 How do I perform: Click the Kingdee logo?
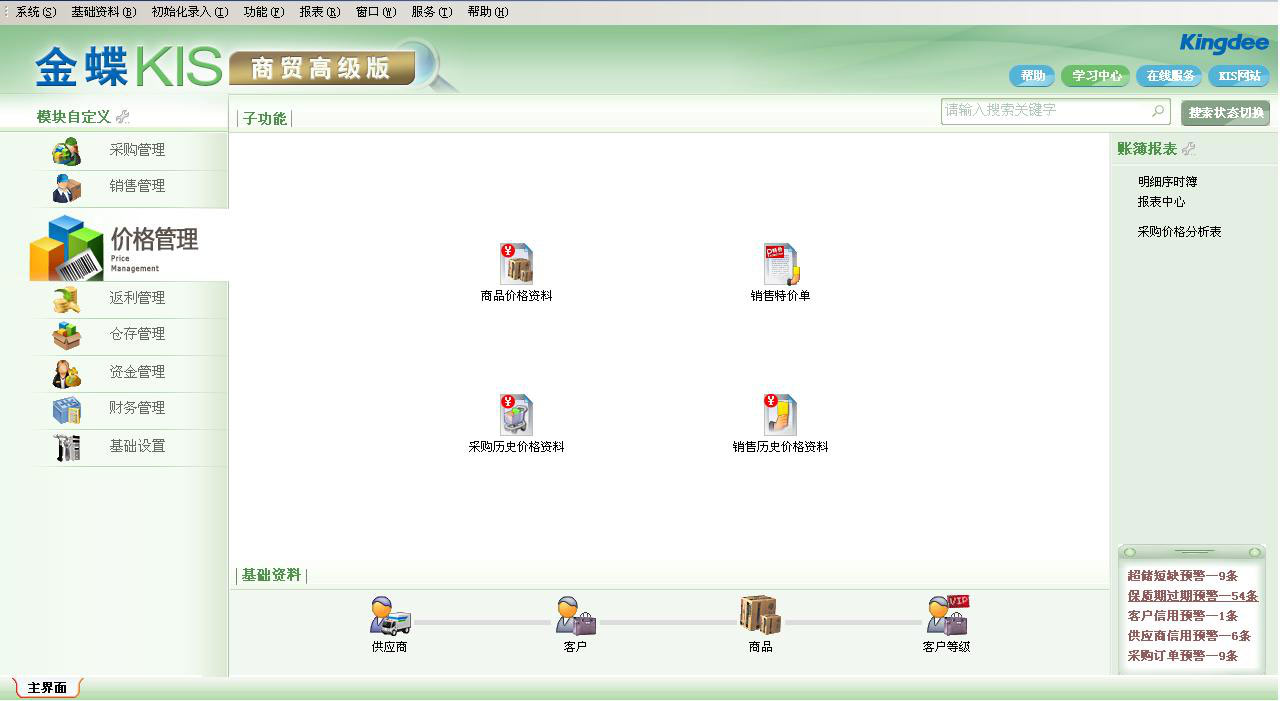(1224, 43)
